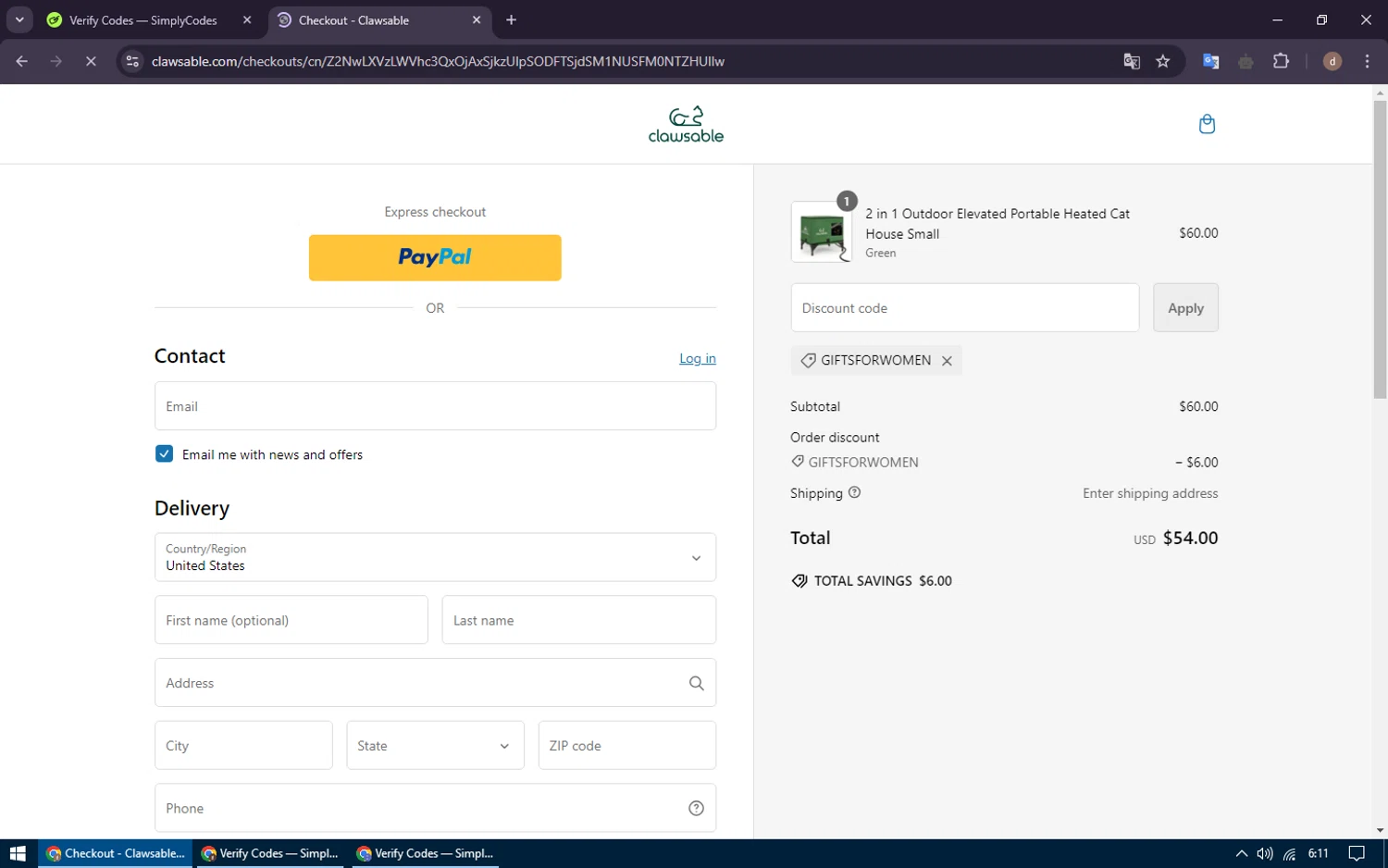Viewport: 1388px width, 868px height.
Task: Click the cat house product thumbnail
Action: [x=822, y=232]
